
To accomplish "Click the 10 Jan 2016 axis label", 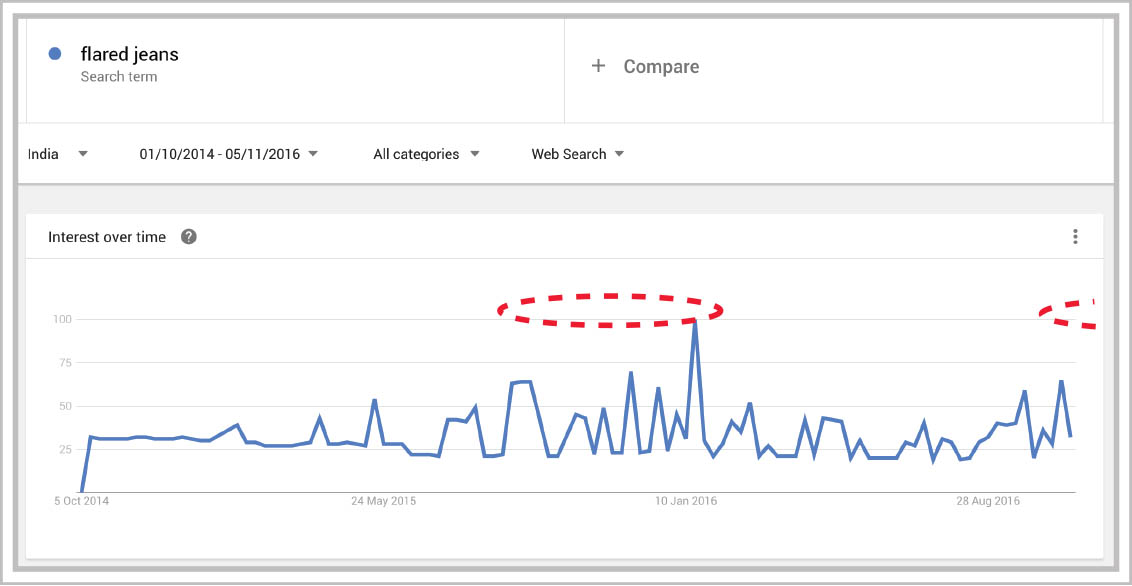I will coord(686,501).
